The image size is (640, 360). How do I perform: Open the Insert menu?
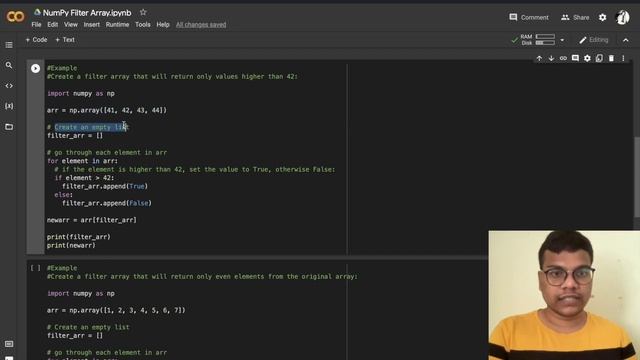coord(91,24)
